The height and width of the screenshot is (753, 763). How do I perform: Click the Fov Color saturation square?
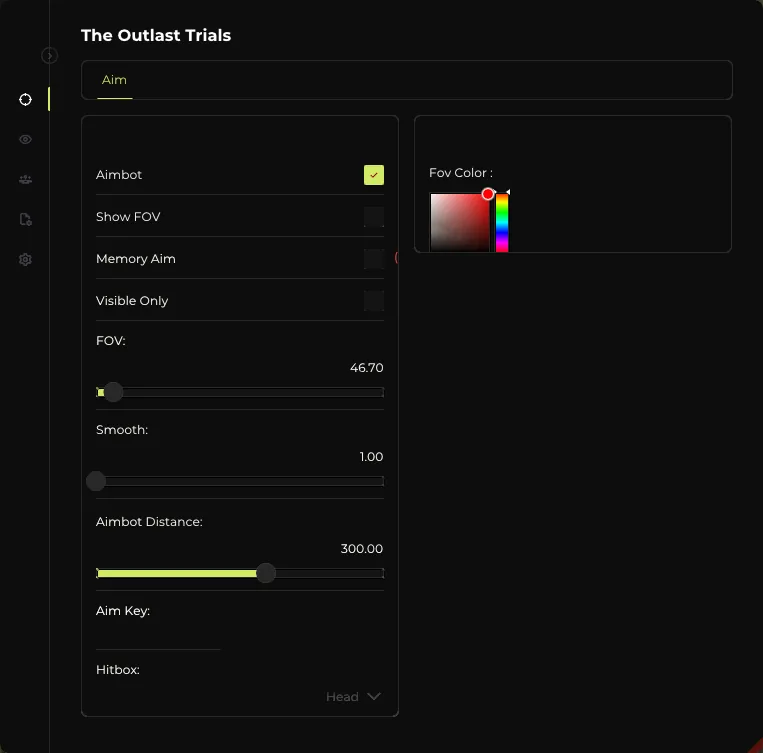pos(460,222)
